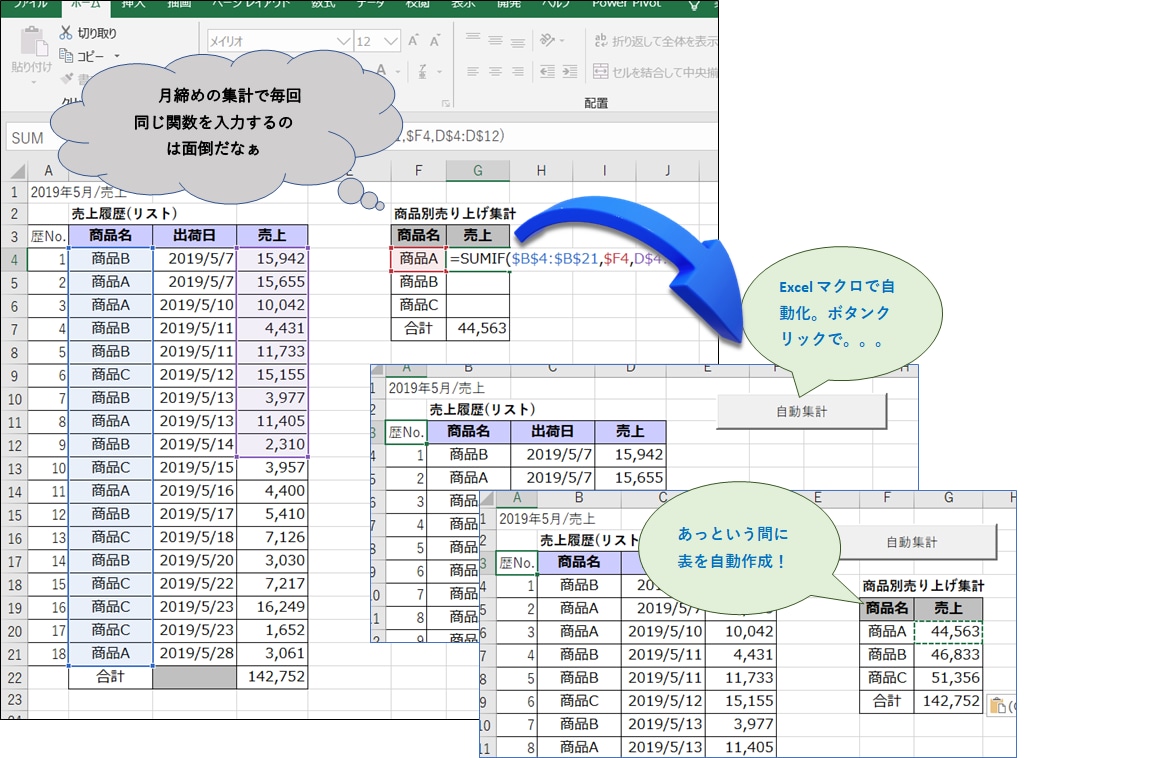Select main sheet cell 2,310

click(273, 444)
